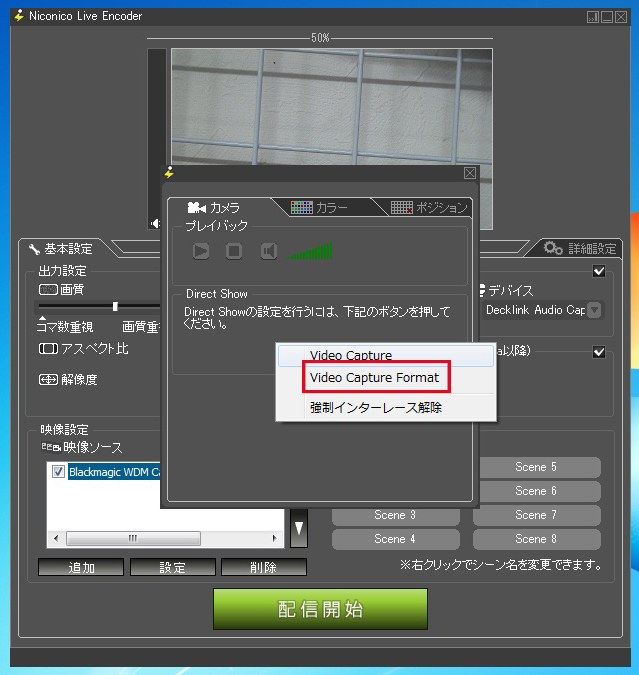639x675 pixels.
Task: Click the カラー tab color grid icon
Action: click(x=302, y=207)
